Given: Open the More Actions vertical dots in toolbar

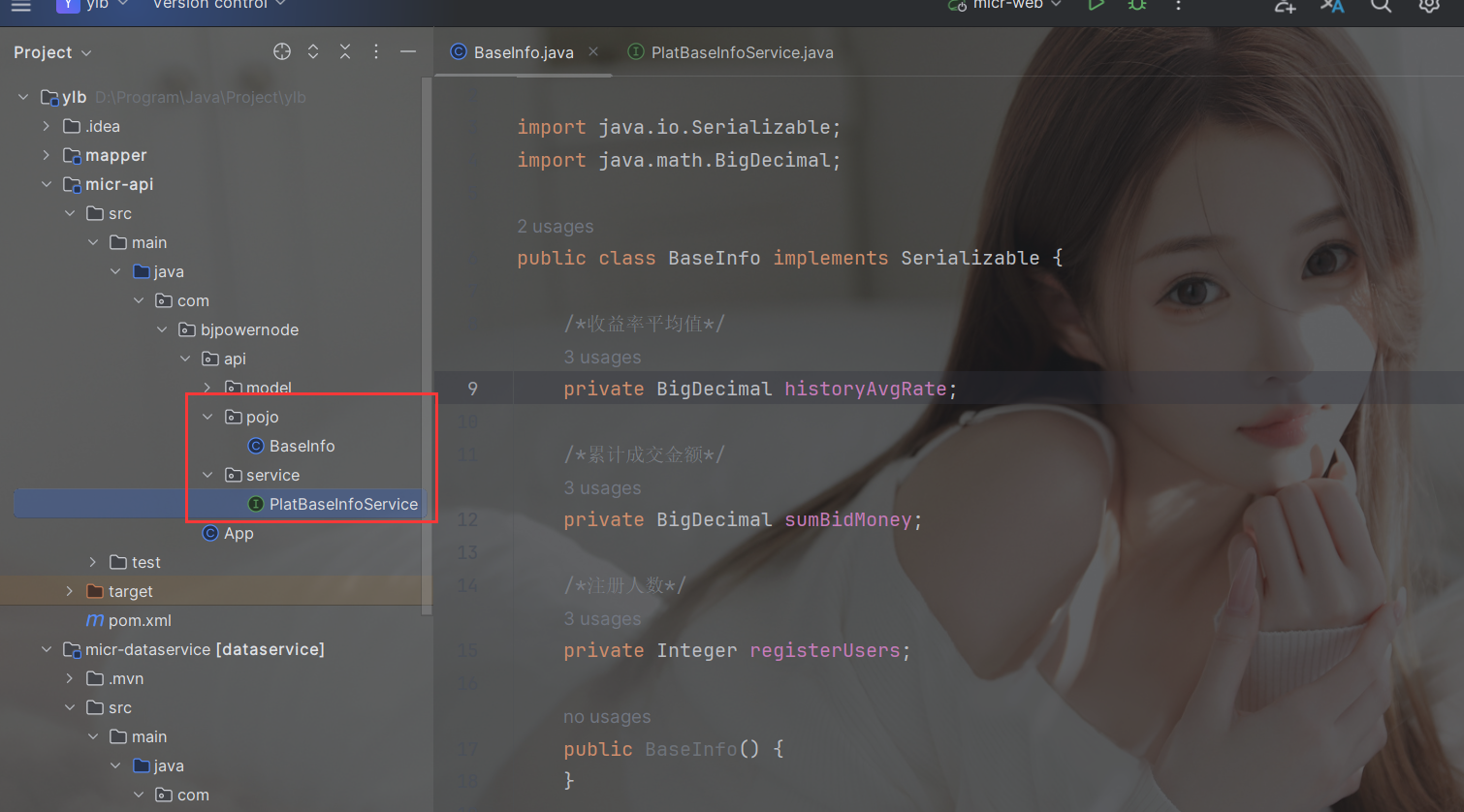Looking at the screenshot, I should click(x=1178, y=5).
